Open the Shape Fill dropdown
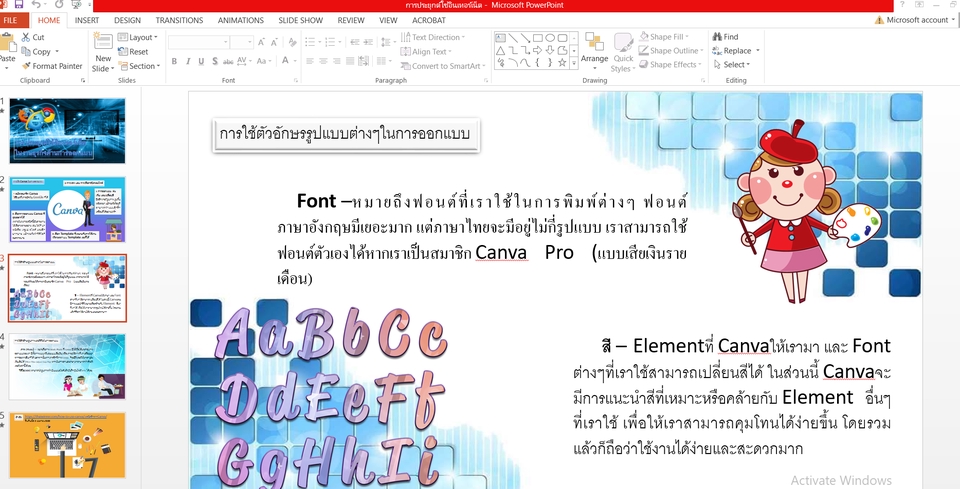The height and width of the screenshot is (489, 960). pyautogui.click(x=665, y=37)
